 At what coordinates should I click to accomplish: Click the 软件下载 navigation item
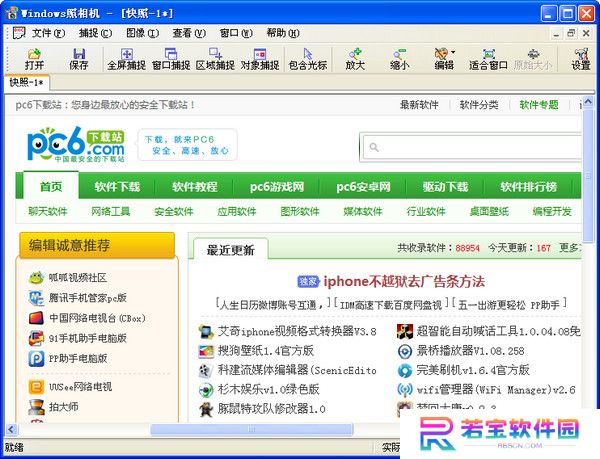click(117, 187)
